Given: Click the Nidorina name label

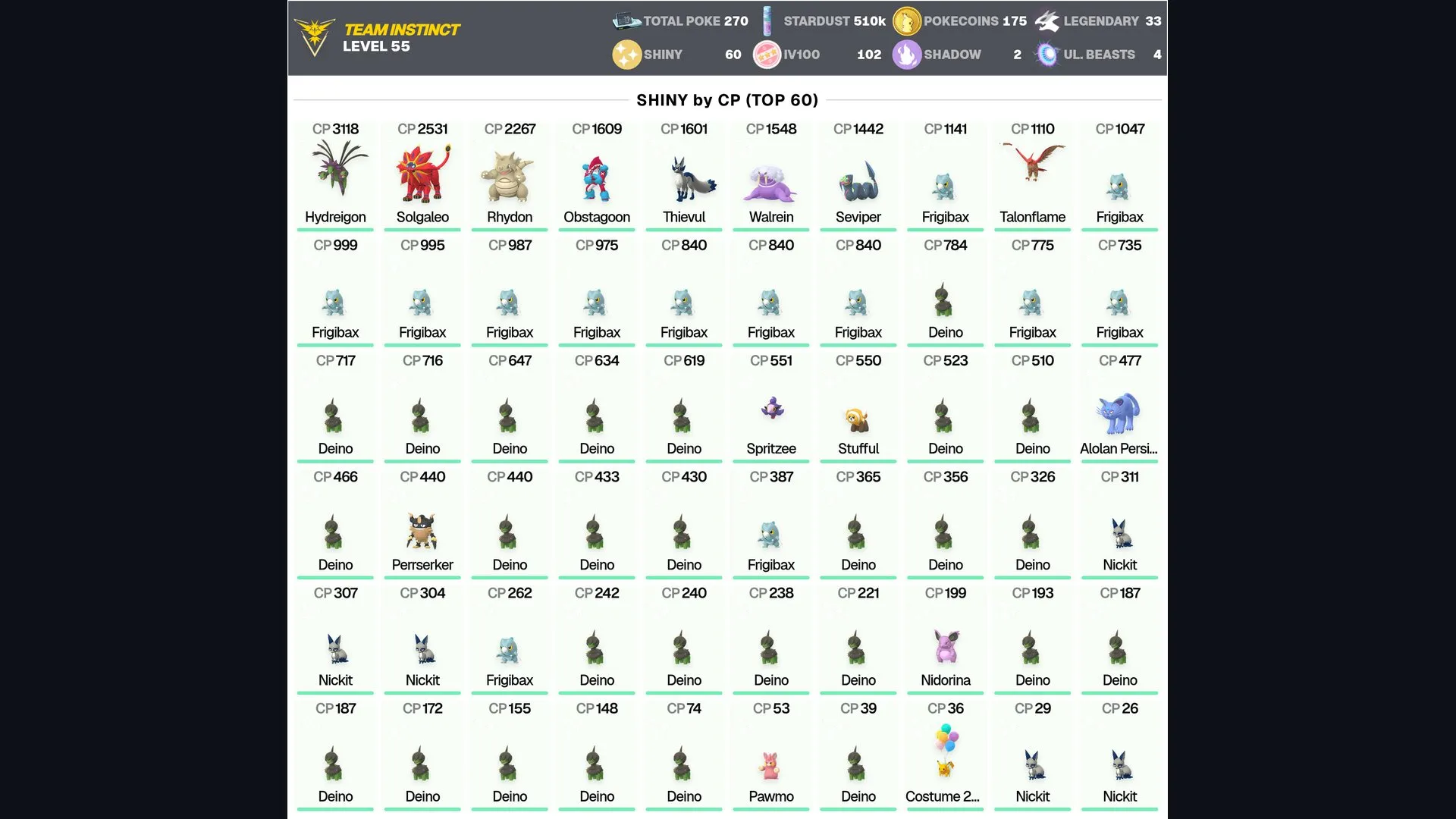Looking at the screenshot, I should (946, 680).
